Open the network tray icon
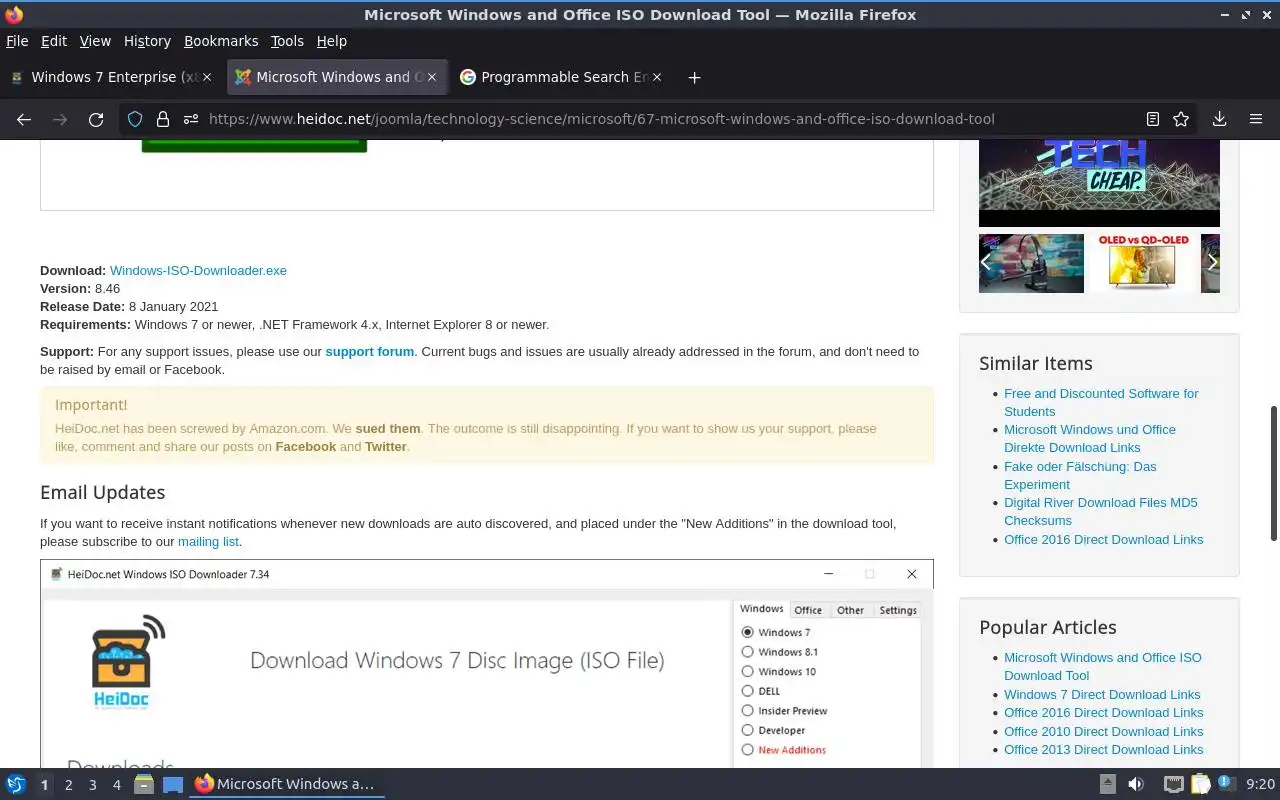The width and height of the screenshot is (1280, 800). [1173, 784]
